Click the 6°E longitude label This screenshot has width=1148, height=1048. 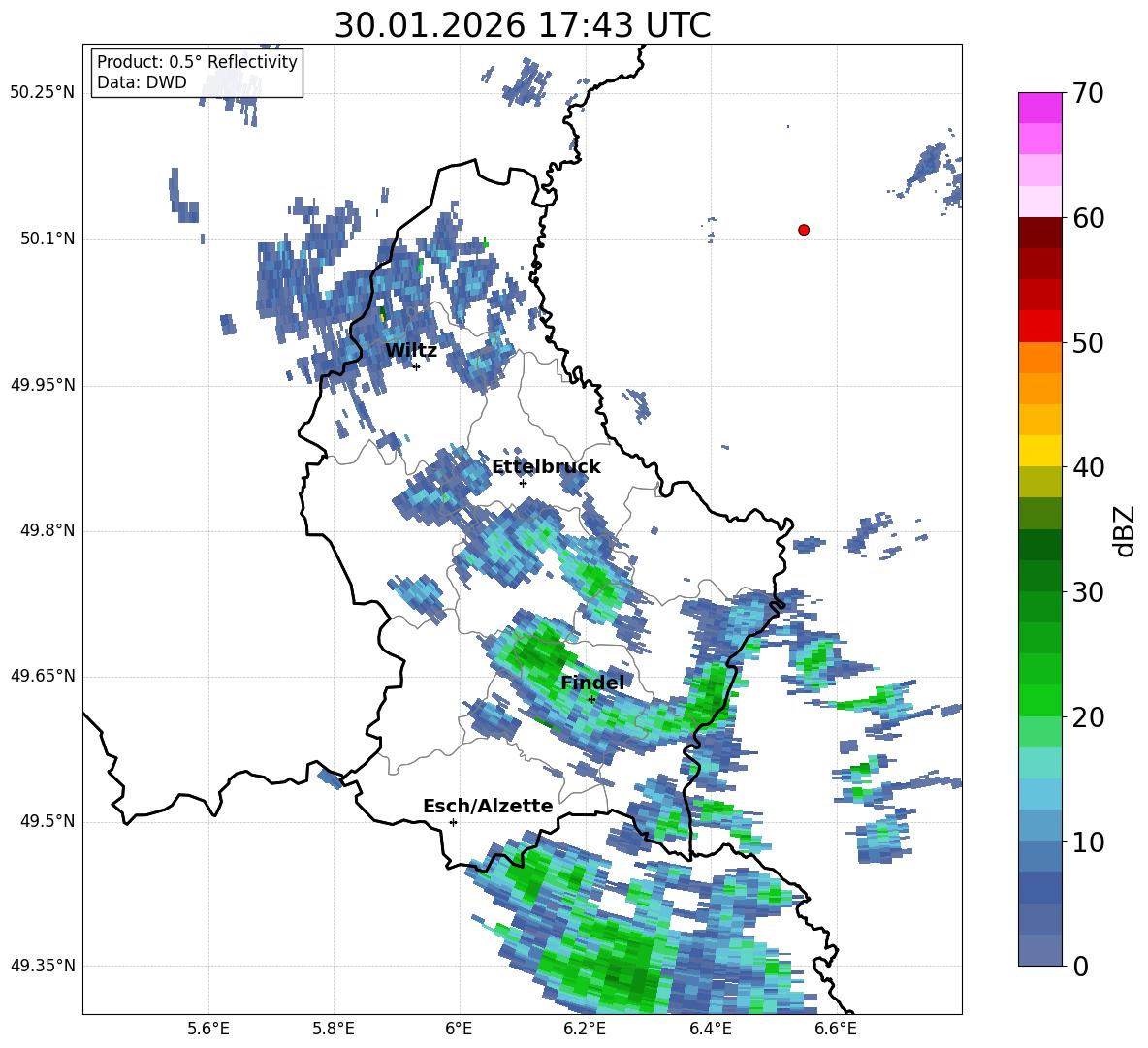[459, 1029]
